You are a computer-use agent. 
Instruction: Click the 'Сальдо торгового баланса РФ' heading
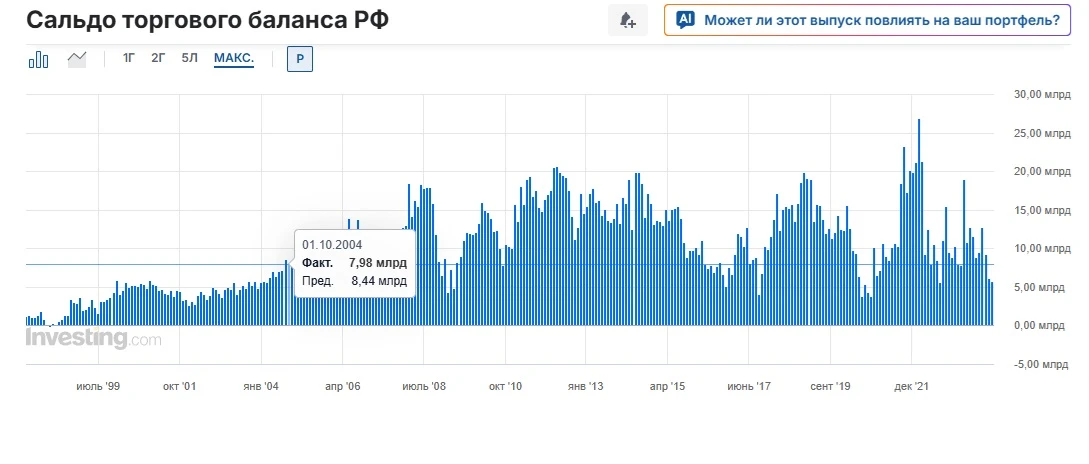coord(207,20)
